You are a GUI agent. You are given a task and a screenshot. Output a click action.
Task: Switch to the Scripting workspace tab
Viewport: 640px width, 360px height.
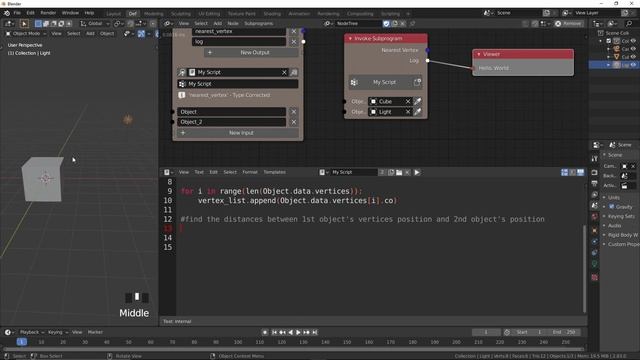tap(390, 13)
